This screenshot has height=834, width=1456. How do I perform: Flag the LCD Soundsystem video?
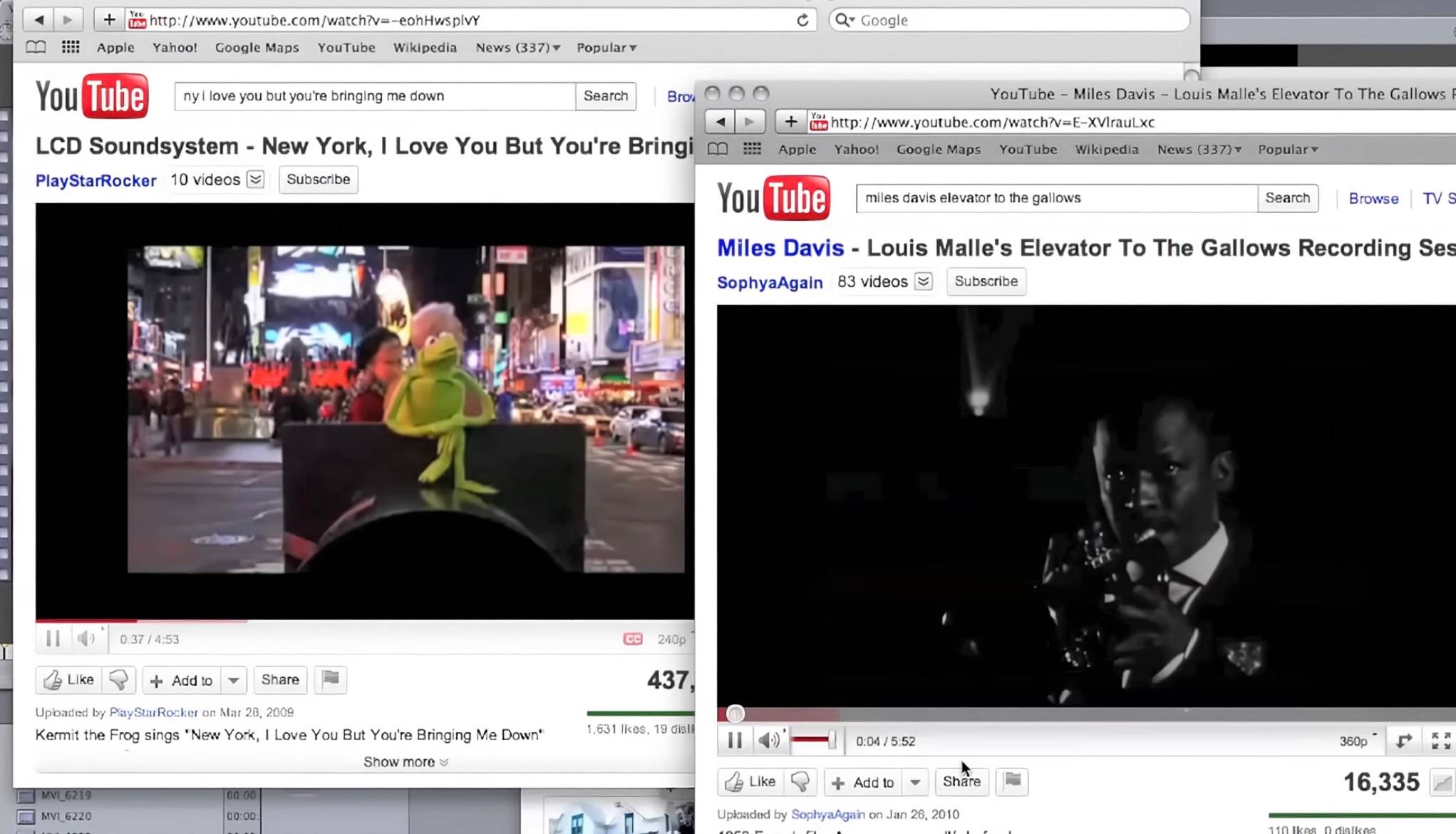tap(331, 679)
